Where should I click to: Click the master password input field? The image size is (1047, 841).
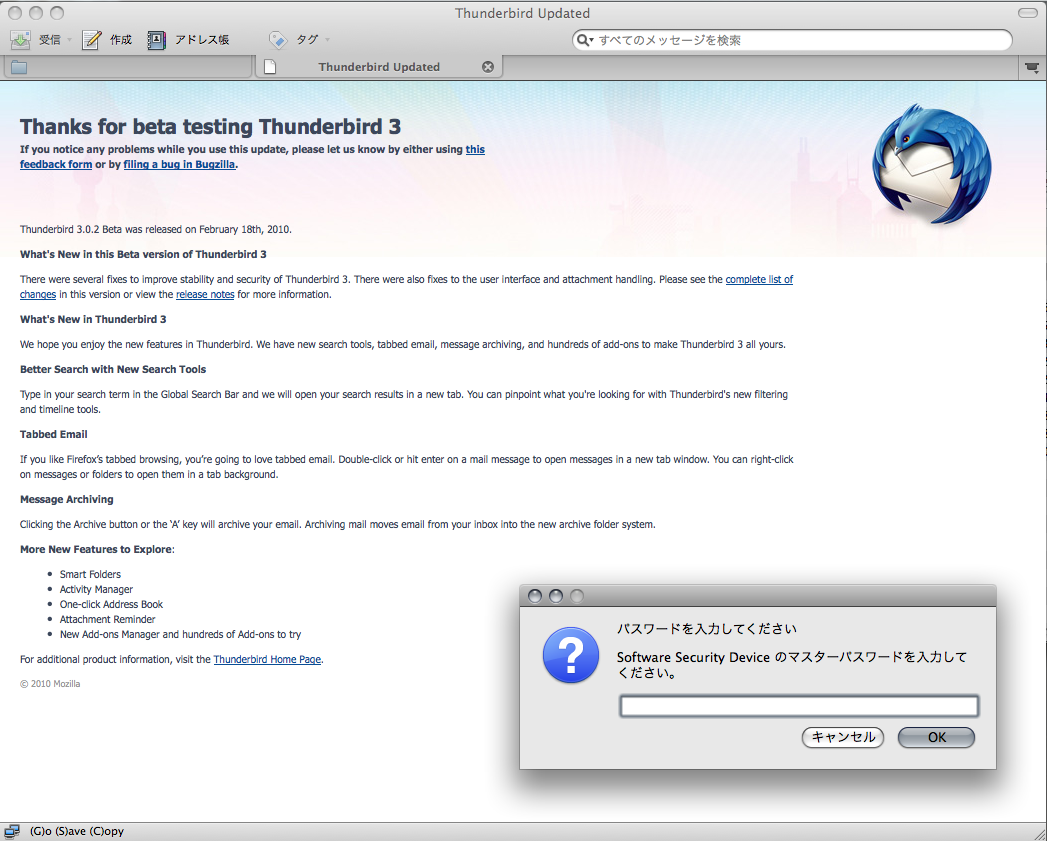[799, 706]
